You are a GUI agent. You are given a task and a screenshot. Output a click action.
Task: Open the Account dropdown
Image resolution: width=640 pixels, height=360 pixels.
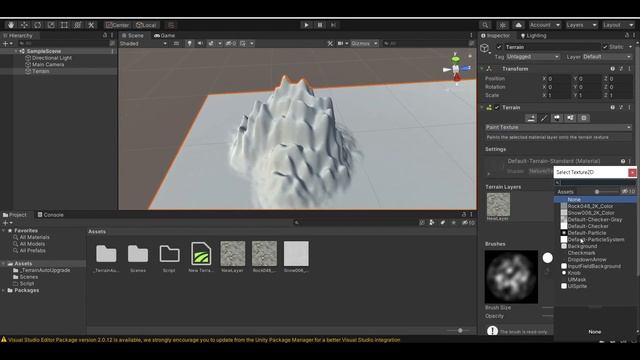click(545, 25)
